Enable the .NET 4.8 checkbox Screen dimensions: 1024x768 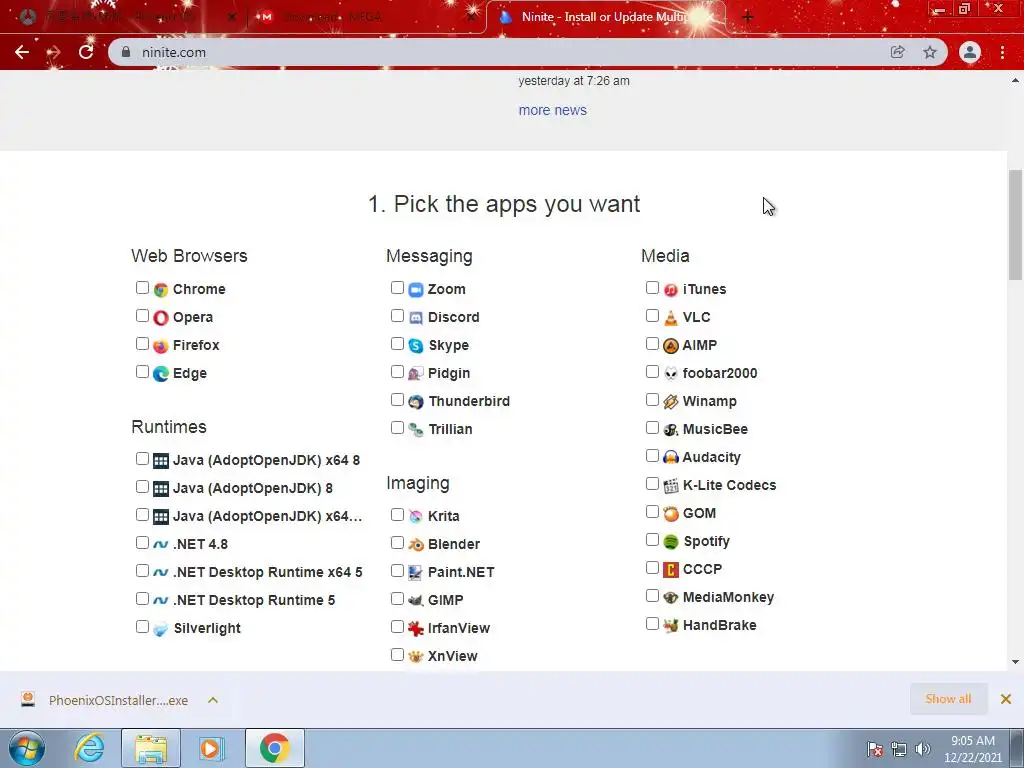[142, 543]
